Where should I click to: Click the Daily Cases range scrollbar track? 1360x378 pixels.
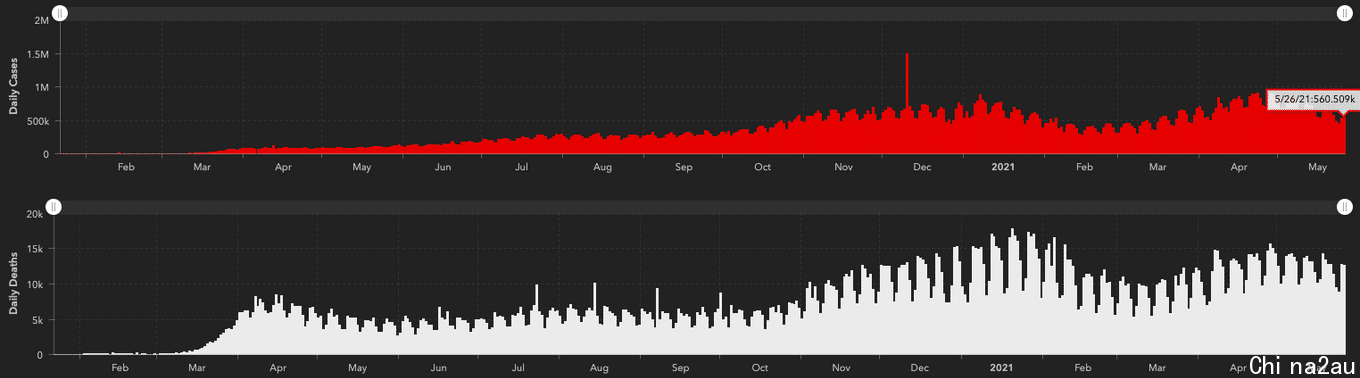pos(702,14)
